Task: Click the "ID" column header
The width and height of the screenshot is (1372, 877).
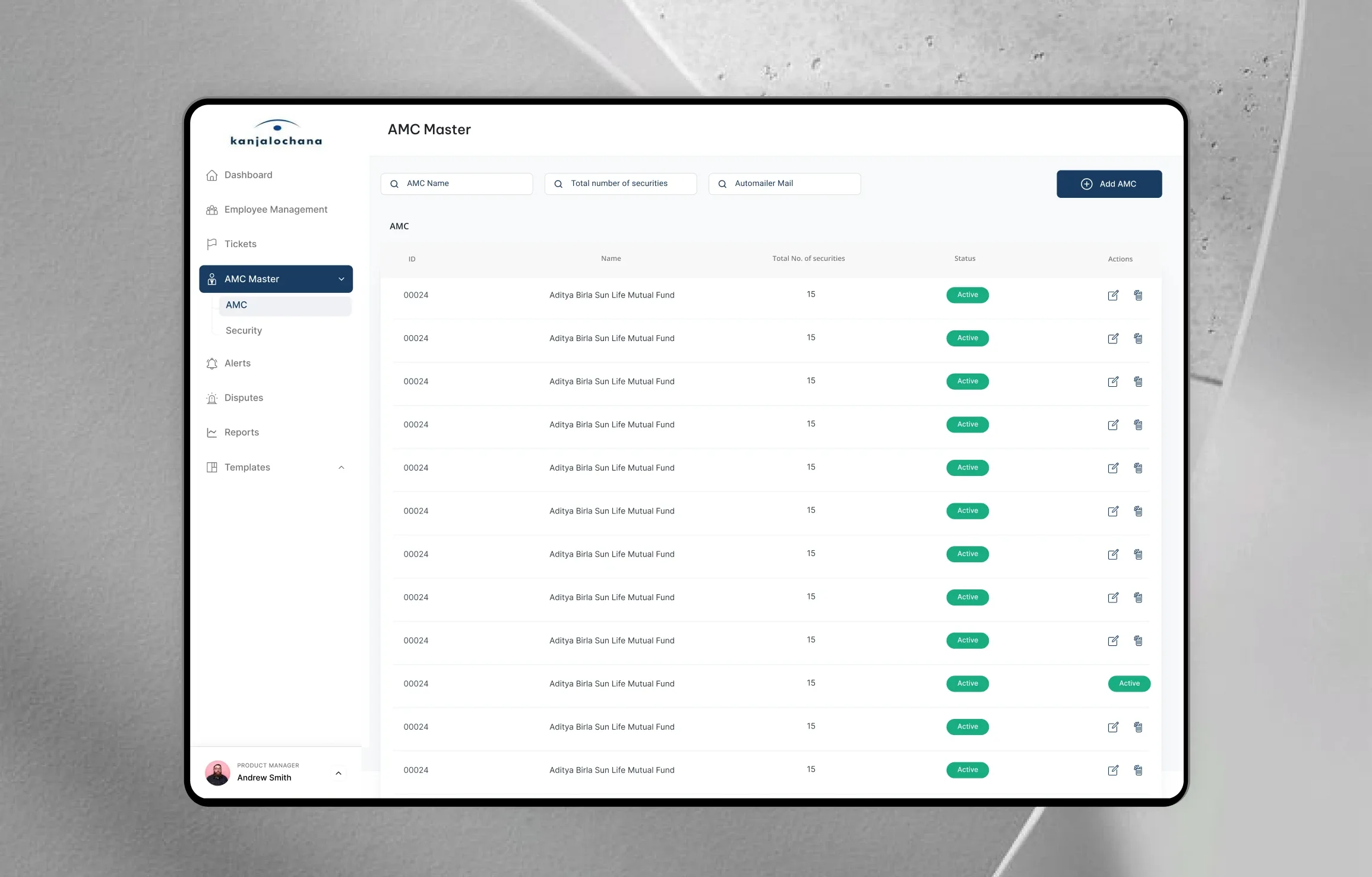Action: tap(412, 259)
